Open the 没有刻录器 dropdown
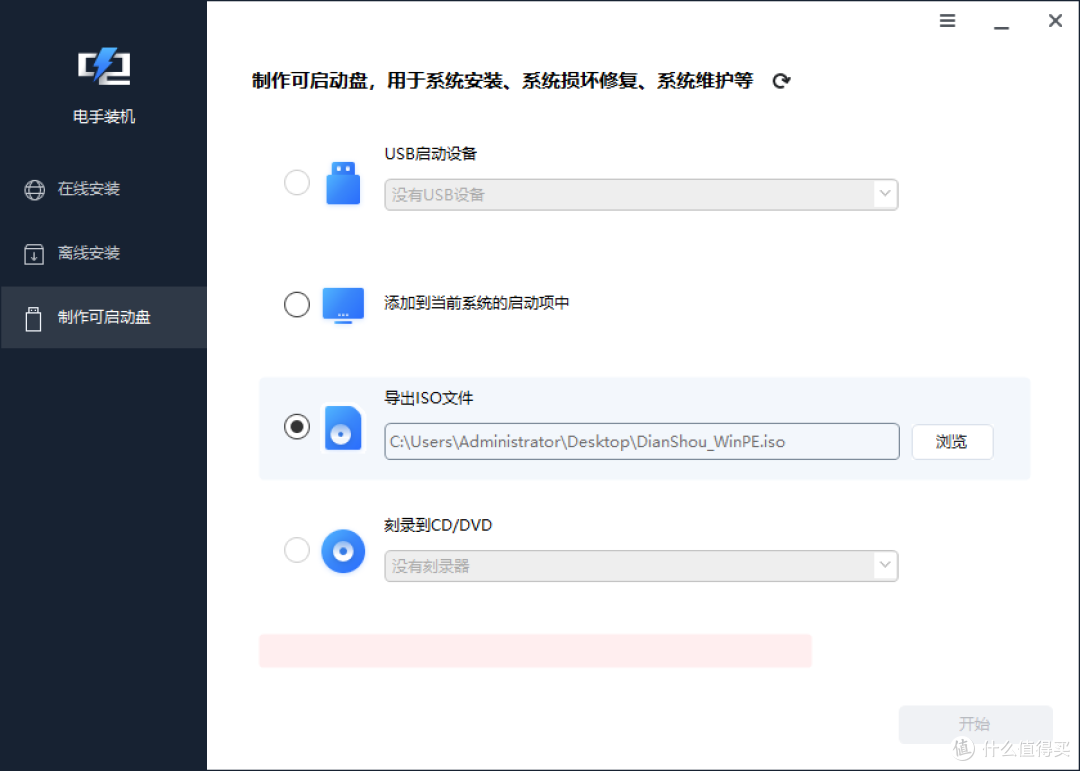 (641, 566)
